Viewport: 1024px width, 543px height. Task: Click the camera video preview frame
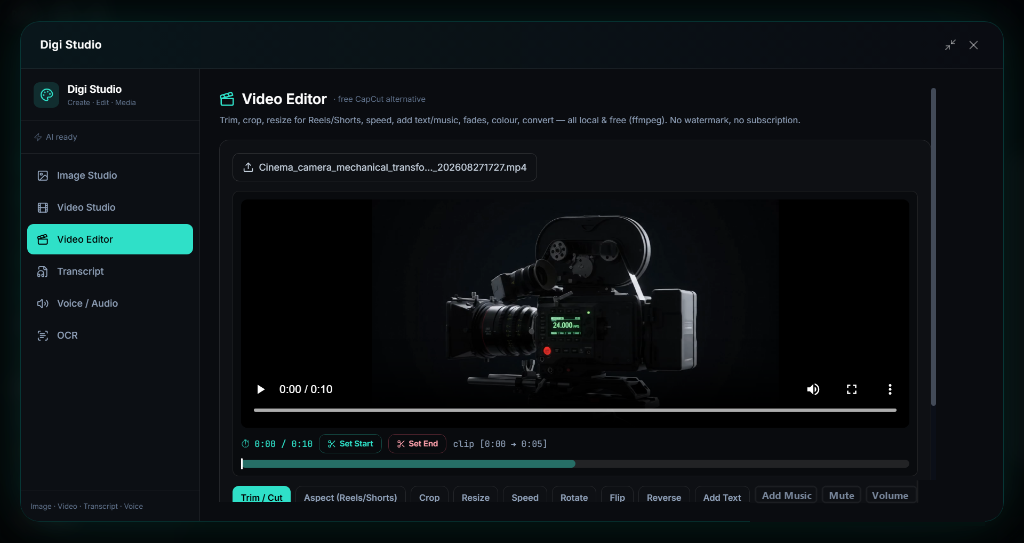[575, 314]
